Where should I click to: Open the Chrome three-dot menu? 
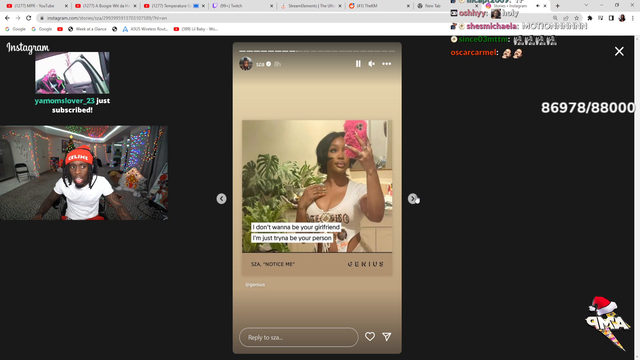(633, 18)
